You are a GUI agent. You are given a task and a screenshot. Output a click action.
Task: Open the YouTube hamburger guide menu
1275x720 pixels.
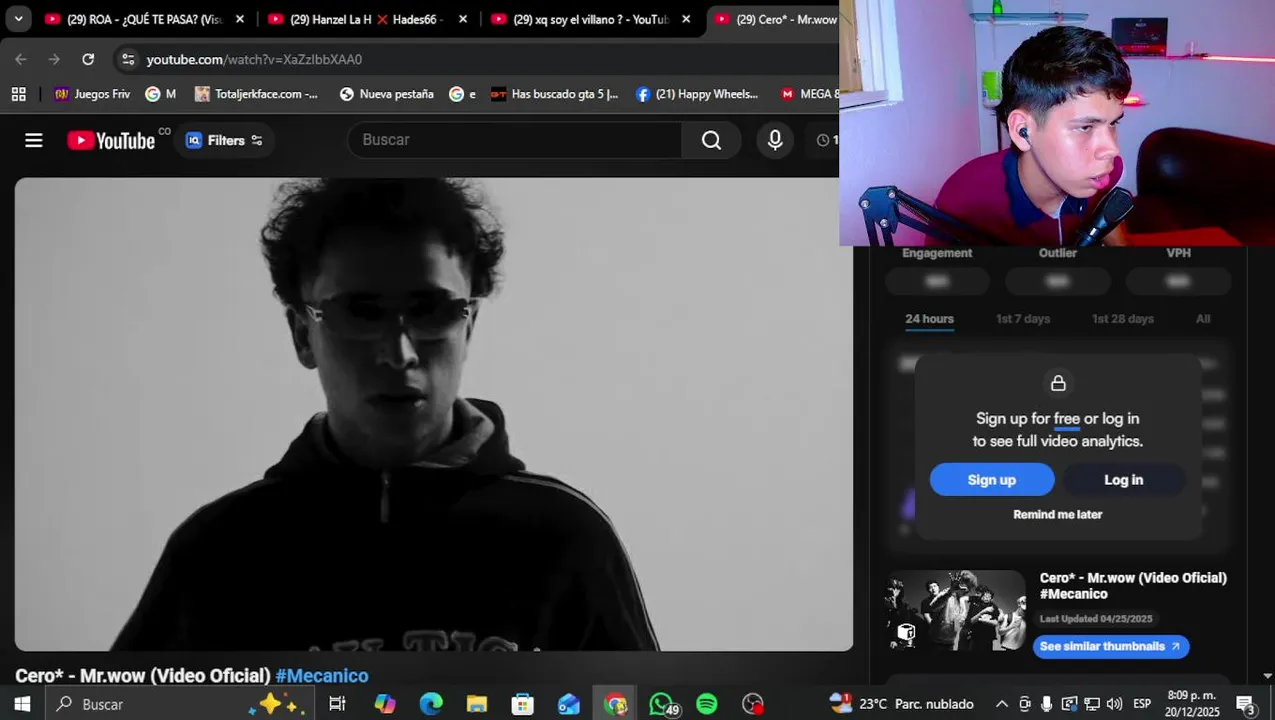click(34, 140)
